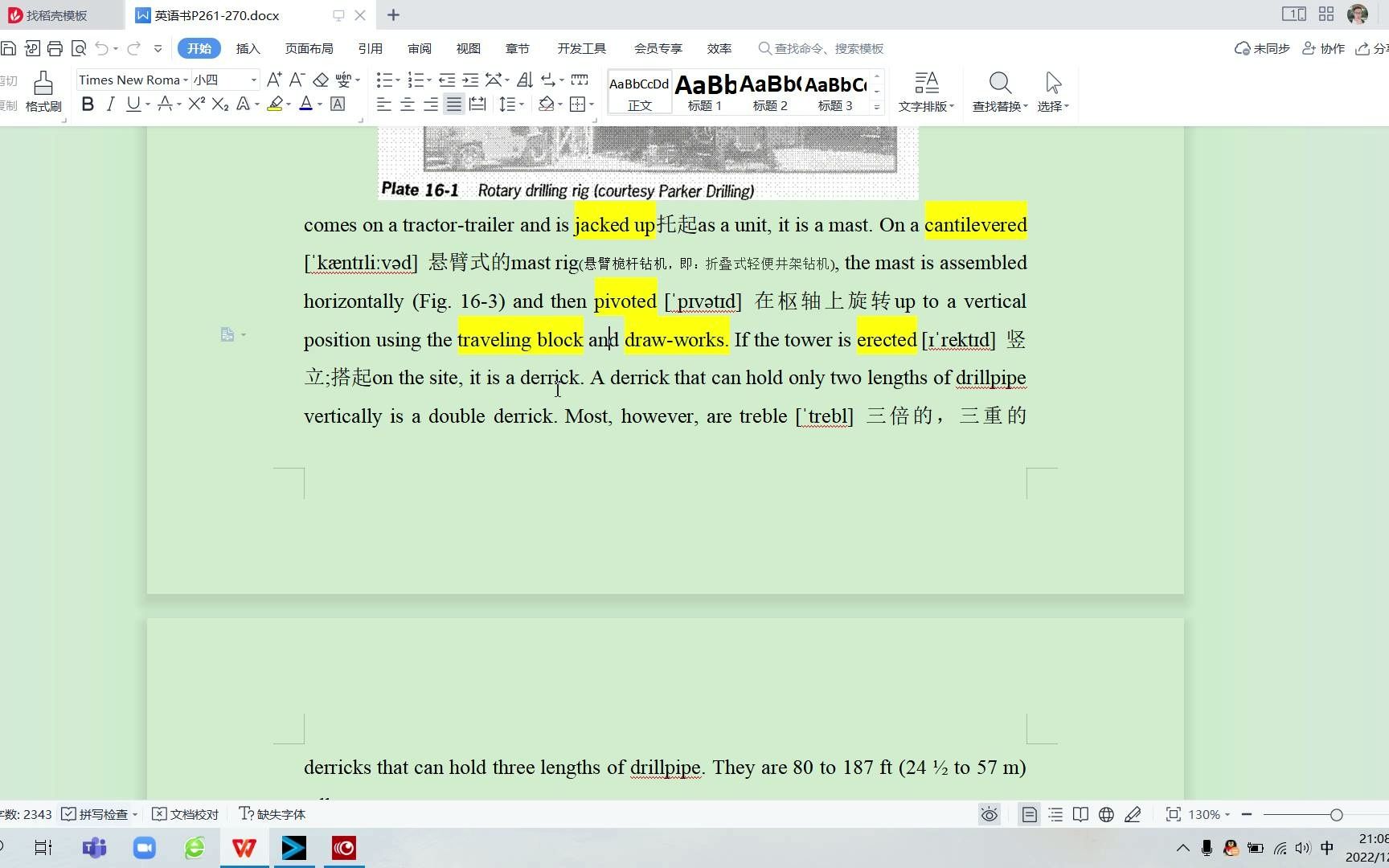Viewport: 1389px width, 868px height.
Task: Click the Save icon in quick access toolbar
Action: (8, 48)
